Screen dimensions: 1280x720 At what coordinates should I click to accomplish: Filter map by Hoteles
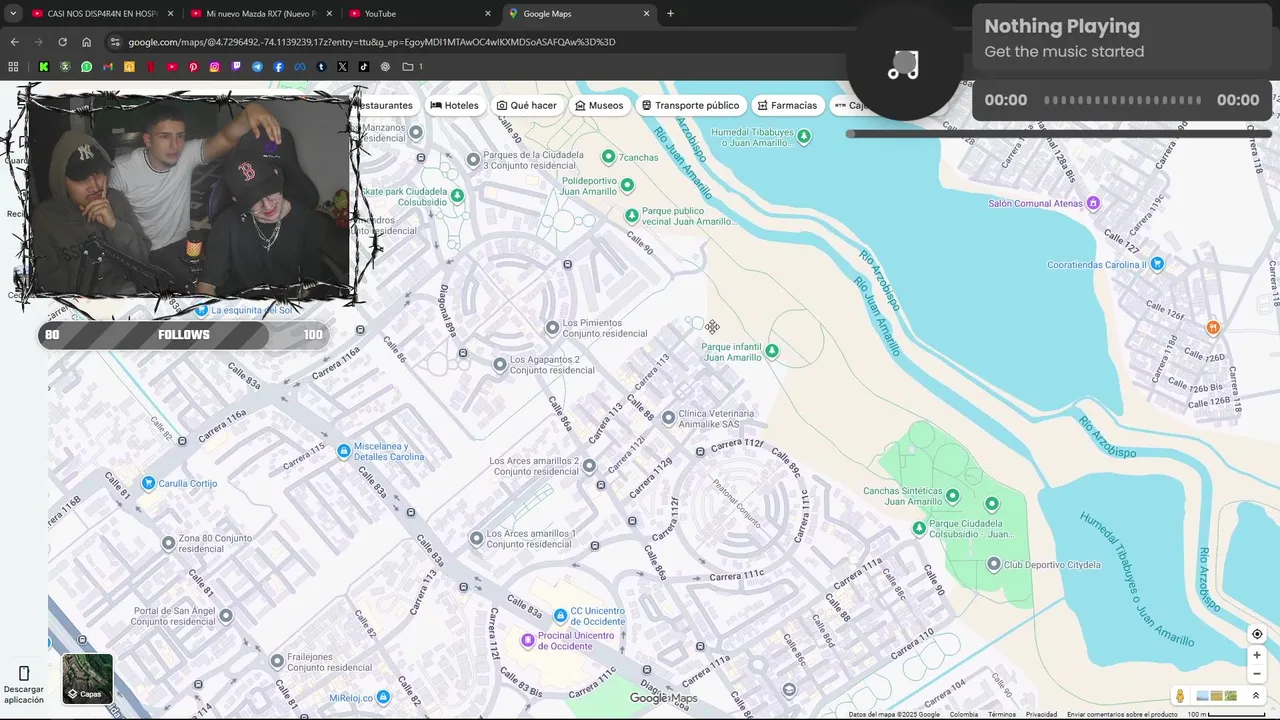point(454,105)
